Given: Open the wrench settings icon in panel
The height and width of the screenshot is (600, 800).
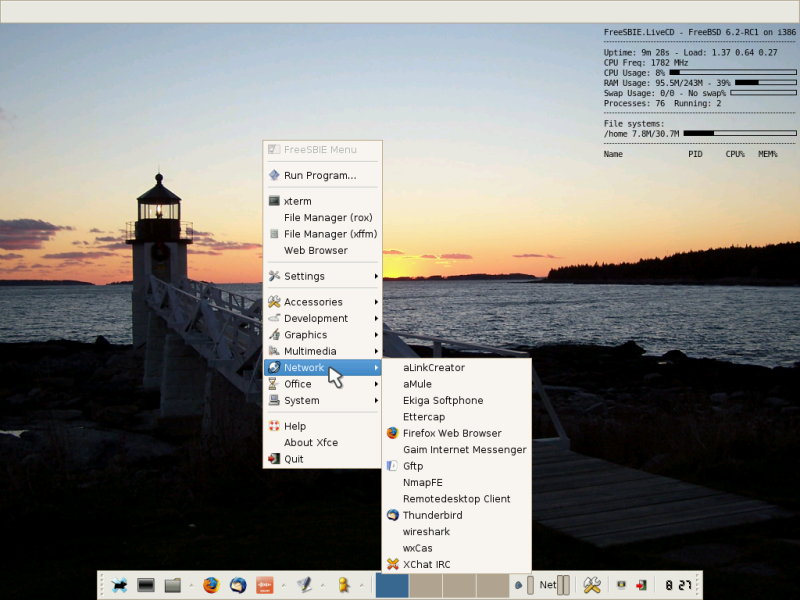Looking at the screenshot, I should coord(592,585).
